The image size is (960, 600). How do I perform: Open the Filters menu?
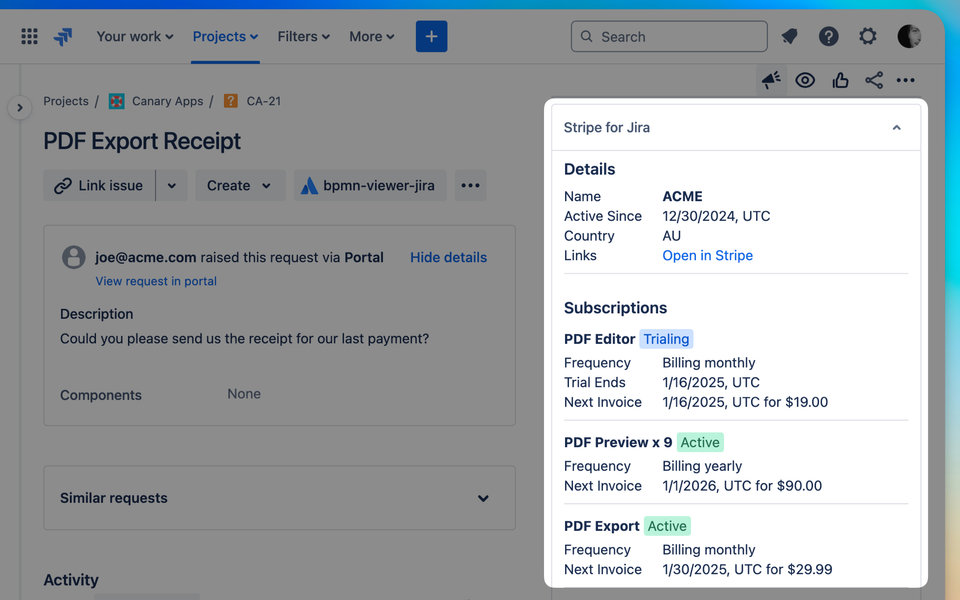pyautogui.click(x=304, y=37)
